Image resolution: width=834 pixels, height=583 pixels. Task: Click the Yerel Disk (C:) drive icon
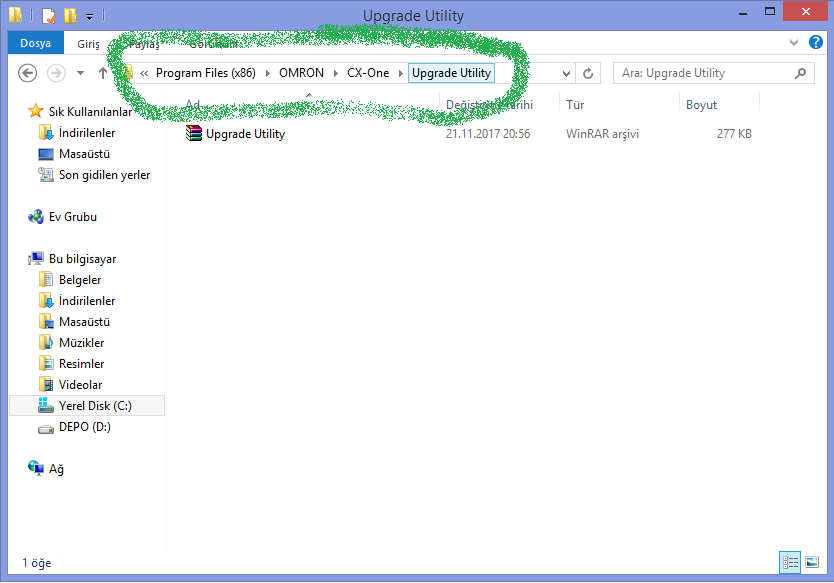[46, 405]
